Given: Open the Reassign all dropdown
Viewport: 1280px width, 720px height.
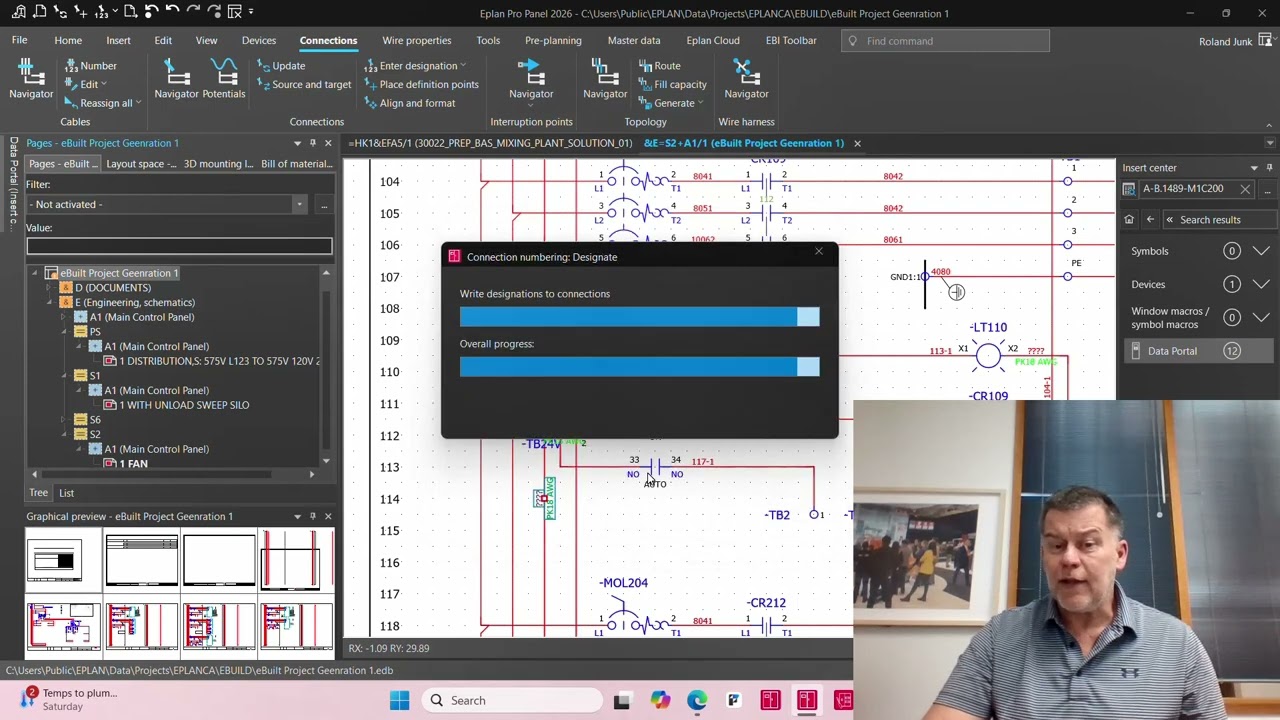Looking at the screenshot, I should pos(102,103).
